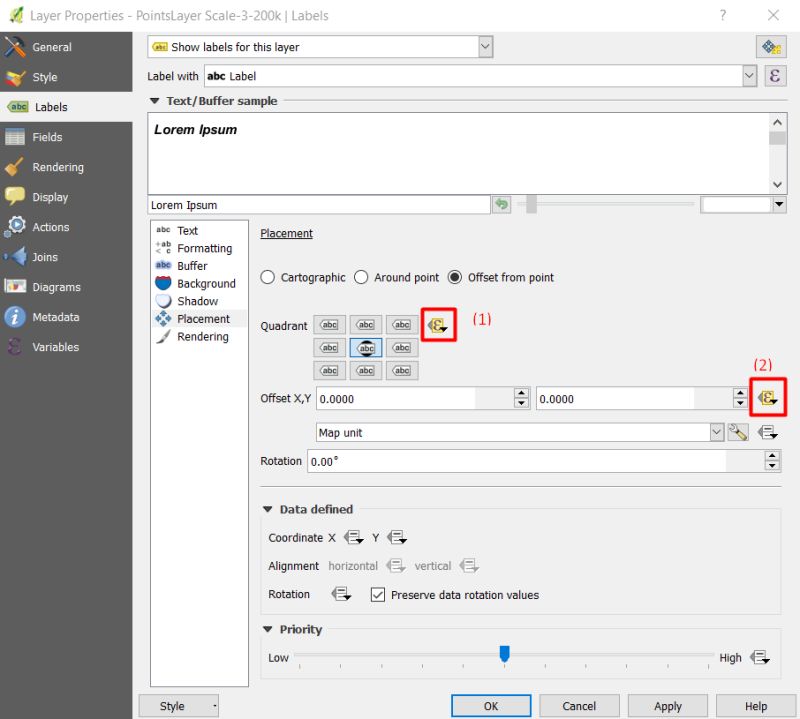Click the Priority data-defined override icon

(760, 657)
